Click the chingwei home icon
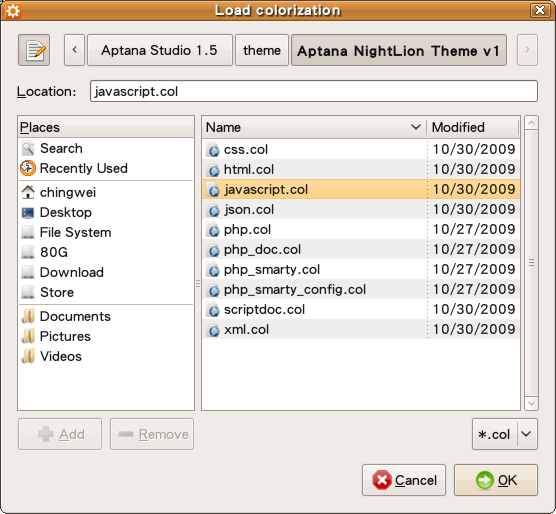Image resolution: width=556 pixels, height=514 pixels. click(x=28, y=192)
